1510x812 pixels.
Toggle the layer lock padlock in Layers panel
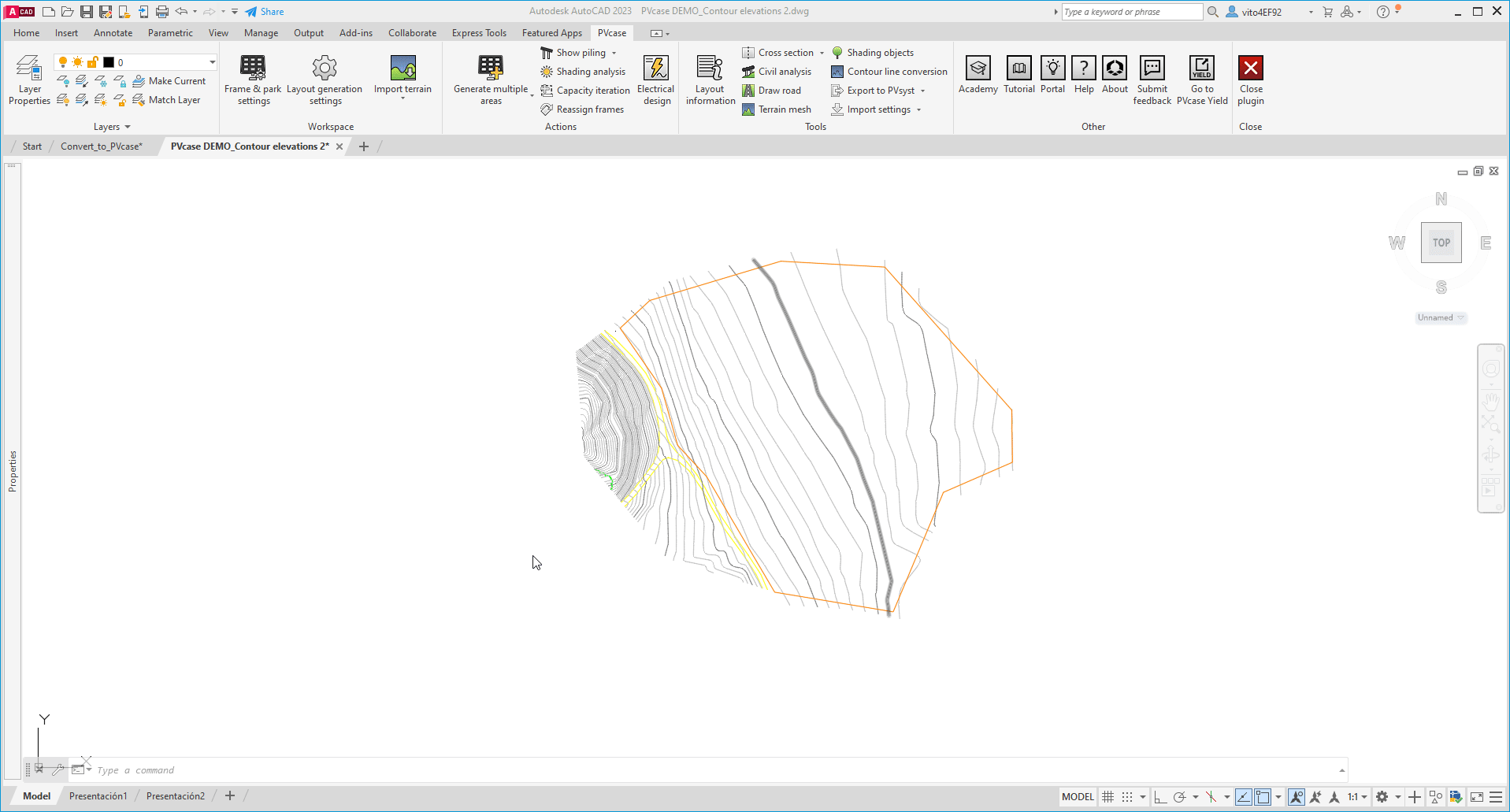point(92,61)
